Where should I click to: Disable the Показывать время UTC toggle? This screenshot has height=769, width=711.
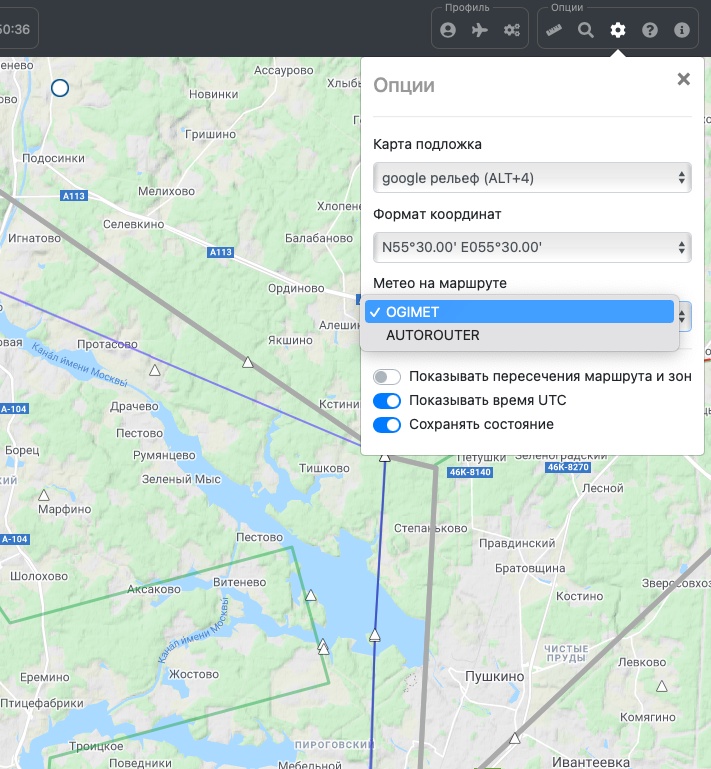[x=387, y=401]
